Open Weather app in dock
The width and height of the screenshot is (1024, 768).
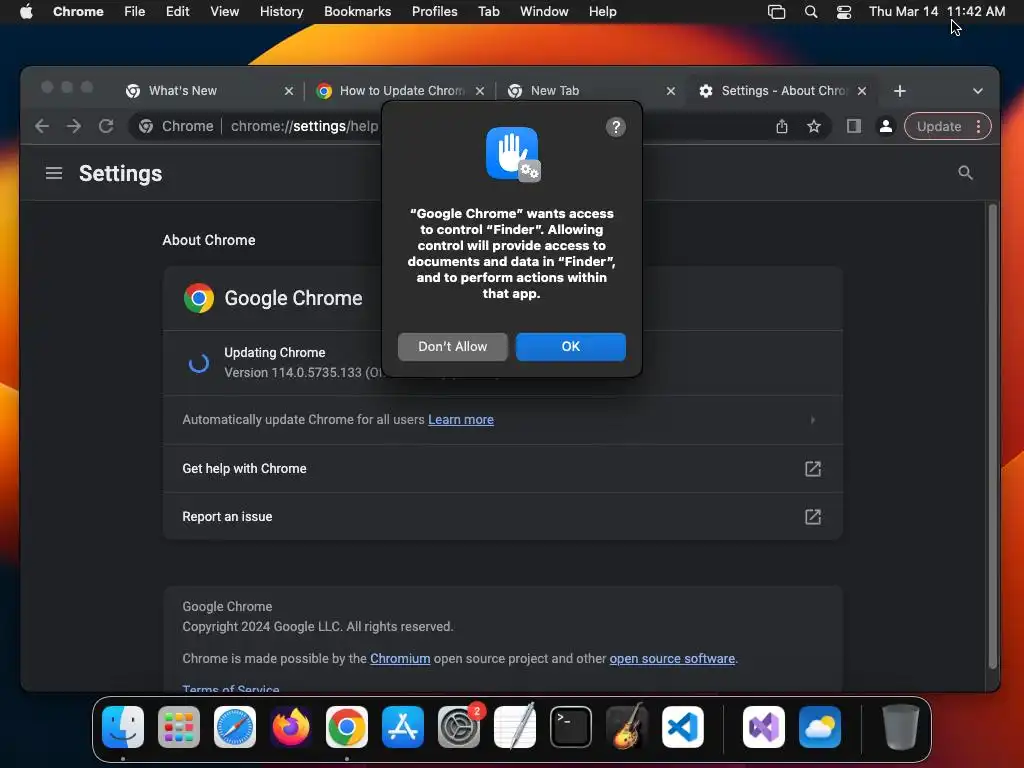pos(820,727)
